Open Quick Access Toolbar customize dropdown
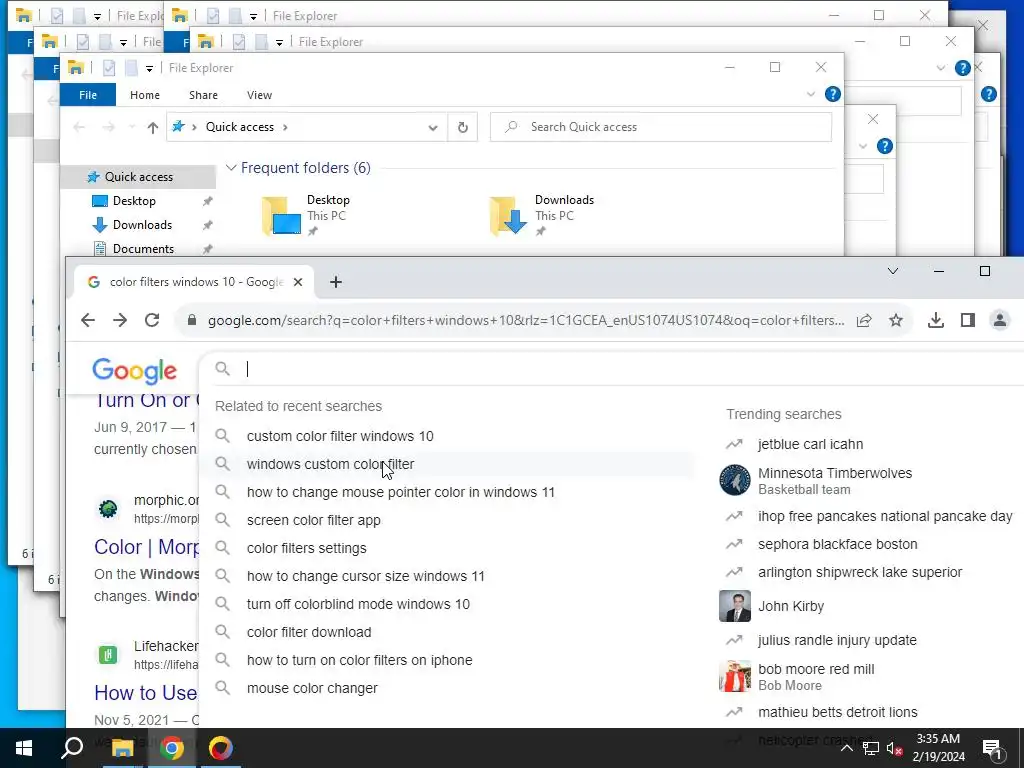The width and height of the screenshot is (1024, 768). 149,68
